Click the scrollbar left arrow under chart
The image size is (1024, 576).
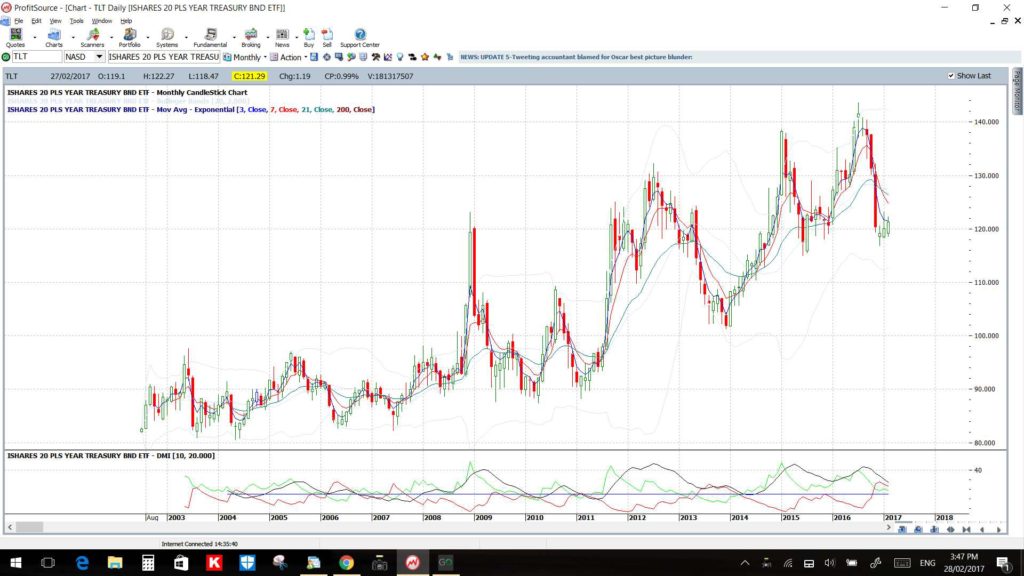[9, 526]
